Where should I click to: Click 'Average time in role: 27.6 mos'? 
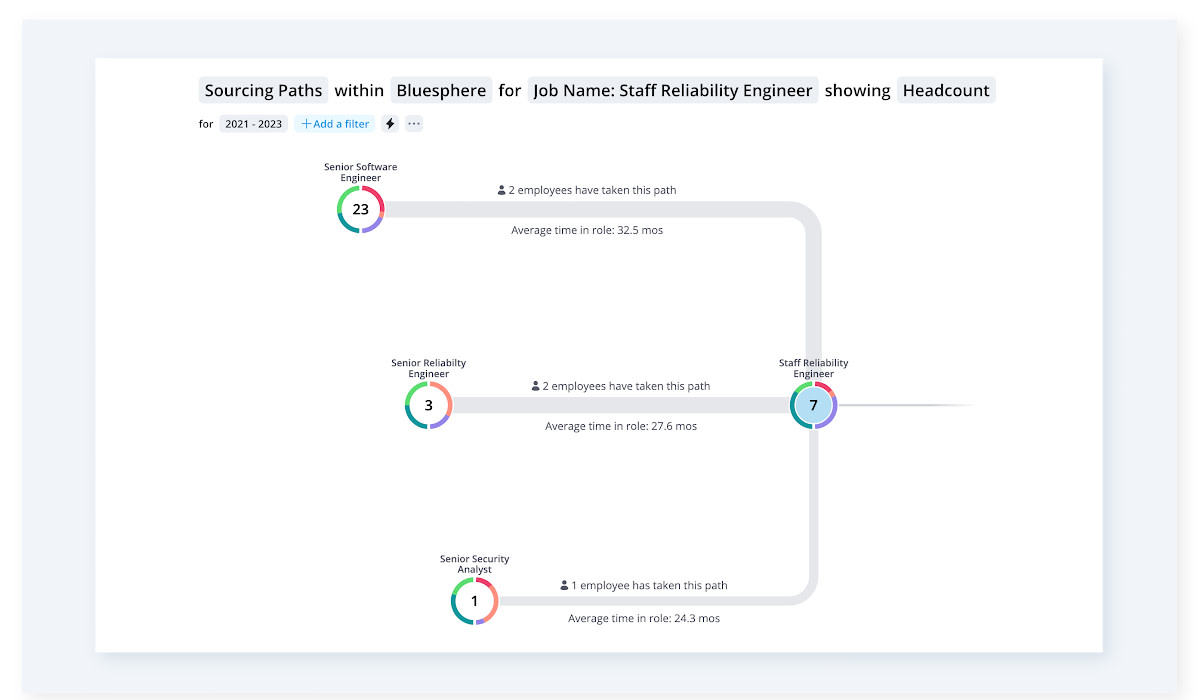coord(621,426)
